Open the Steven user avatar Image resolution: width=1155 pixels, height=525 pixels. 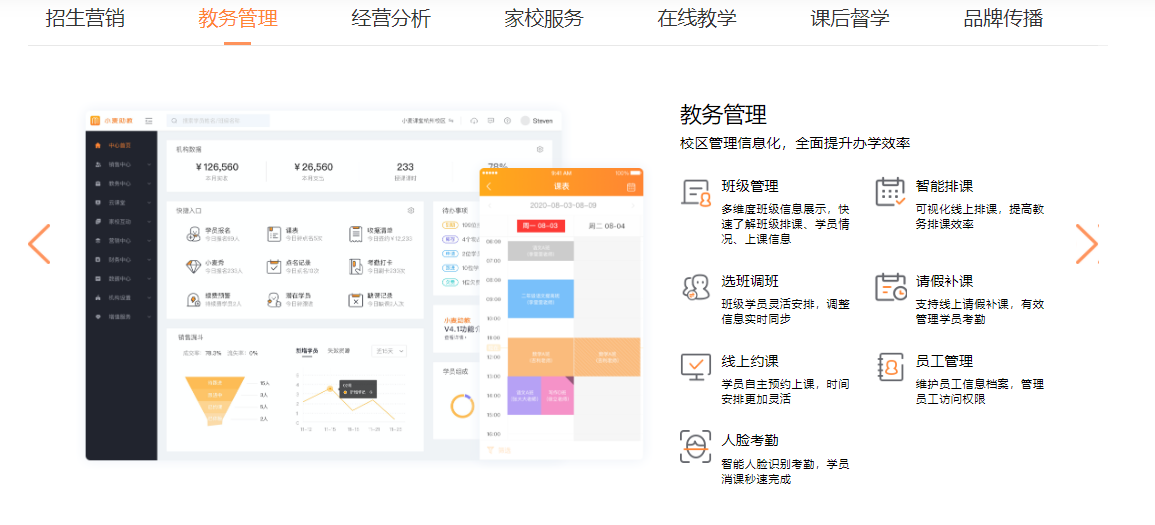click(525, 121)
